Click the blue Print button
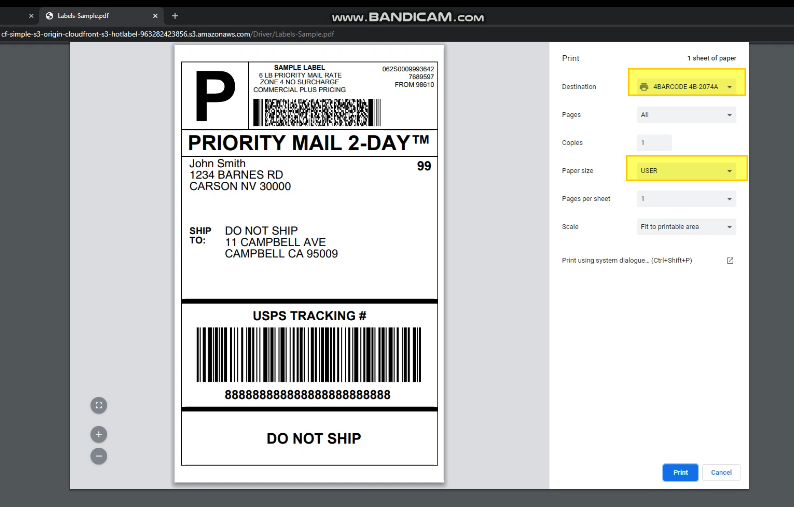The image size is (794, 507). tap(680, 473)
